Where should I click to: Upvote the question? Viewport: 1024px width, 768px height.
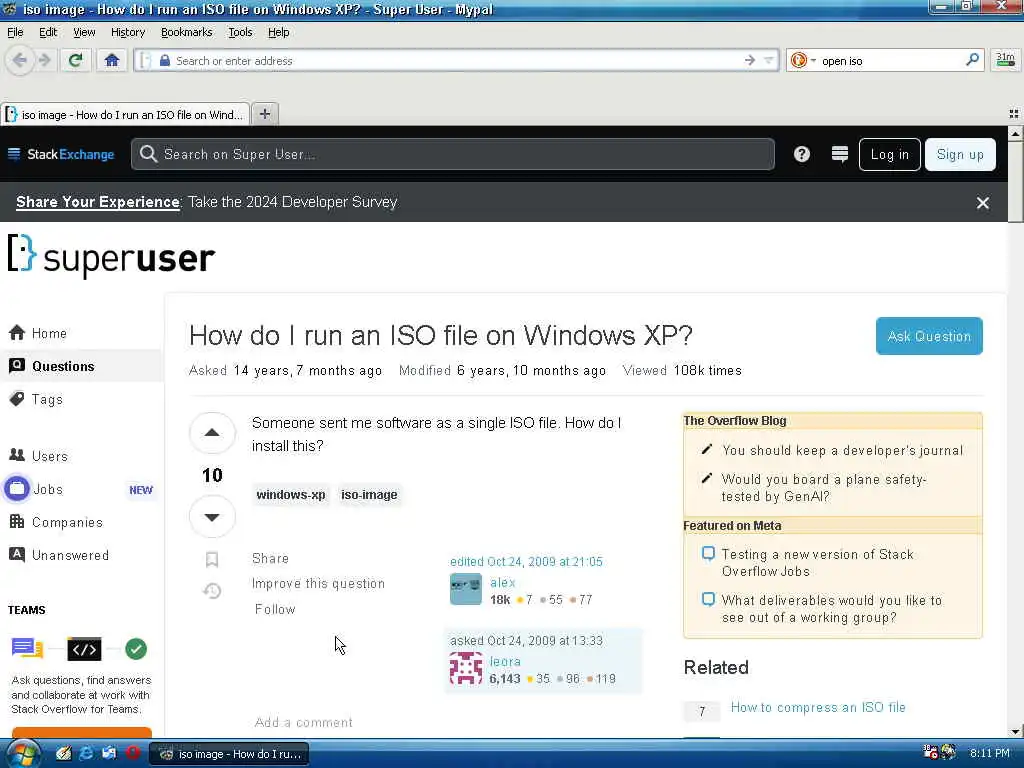click(x=212, y=432)
